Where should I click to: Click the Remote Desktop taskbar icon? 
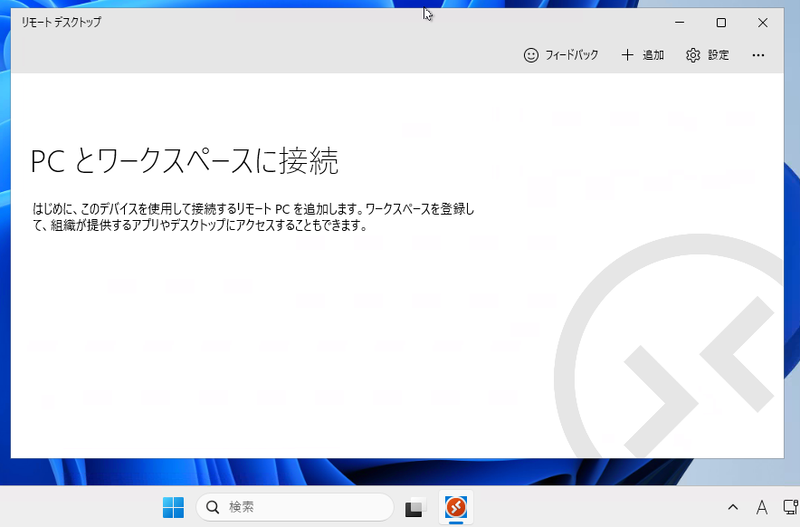(x=456, y=507)
